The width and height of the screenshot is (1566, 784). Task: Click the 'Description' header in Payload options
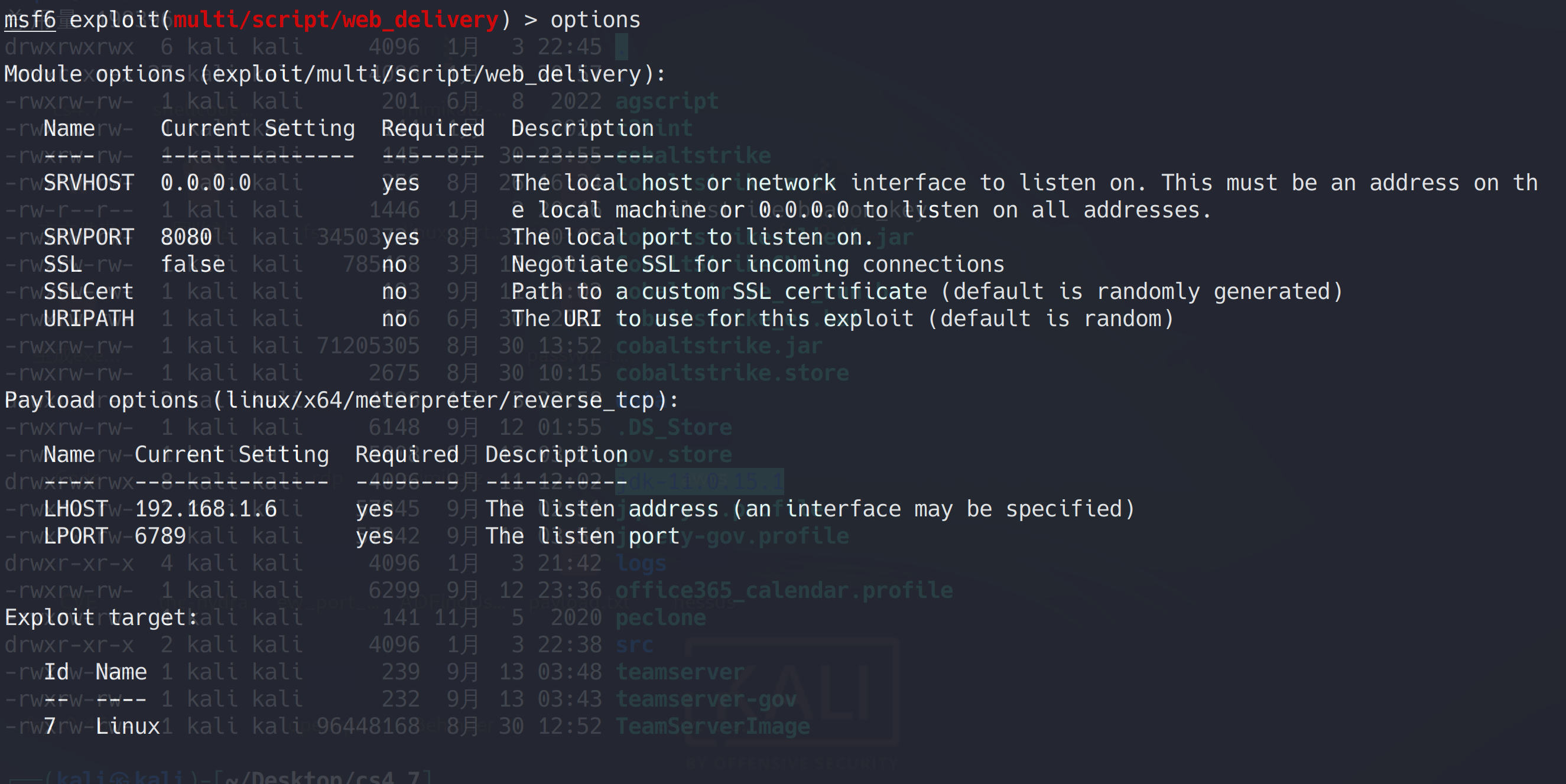point(556,454)
